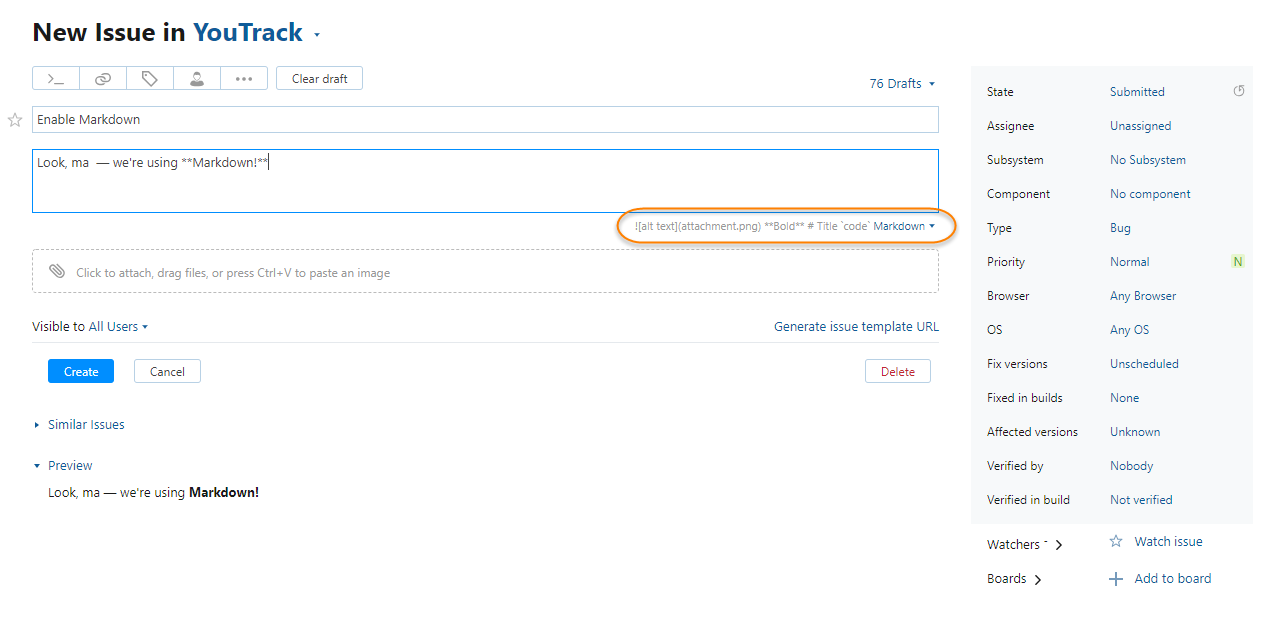This screenshot has height=621, width=1285.
Task: Click the Create button
Action: pyautogui.click(x=81, y=372)
